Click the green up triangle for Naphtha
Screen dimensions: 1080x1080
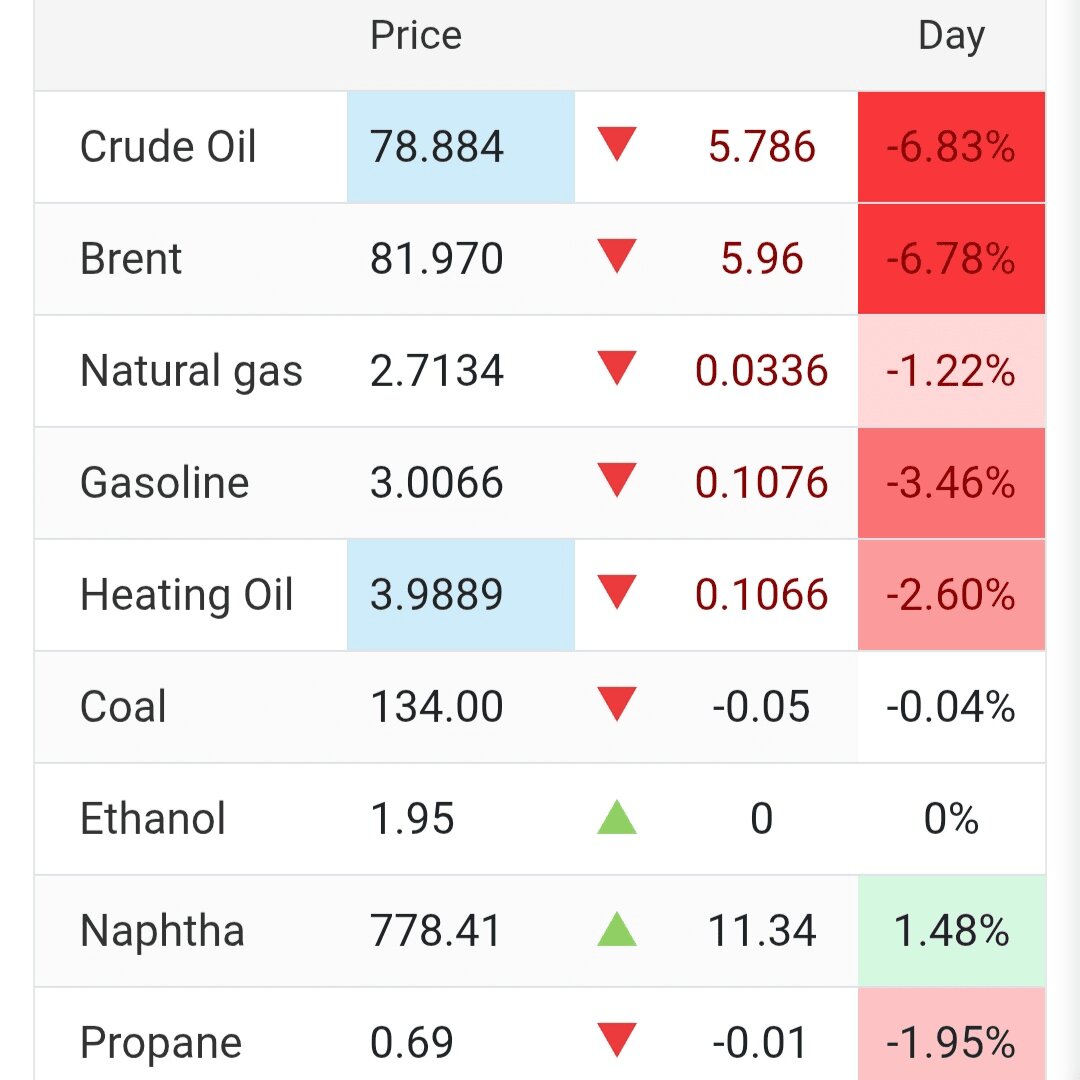coord(616,928)
